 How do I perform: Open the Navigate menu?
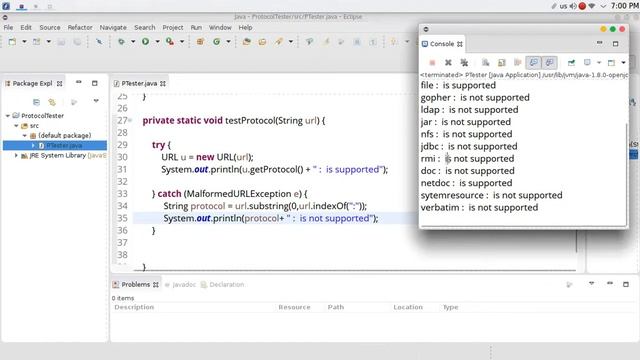[113, 27]
